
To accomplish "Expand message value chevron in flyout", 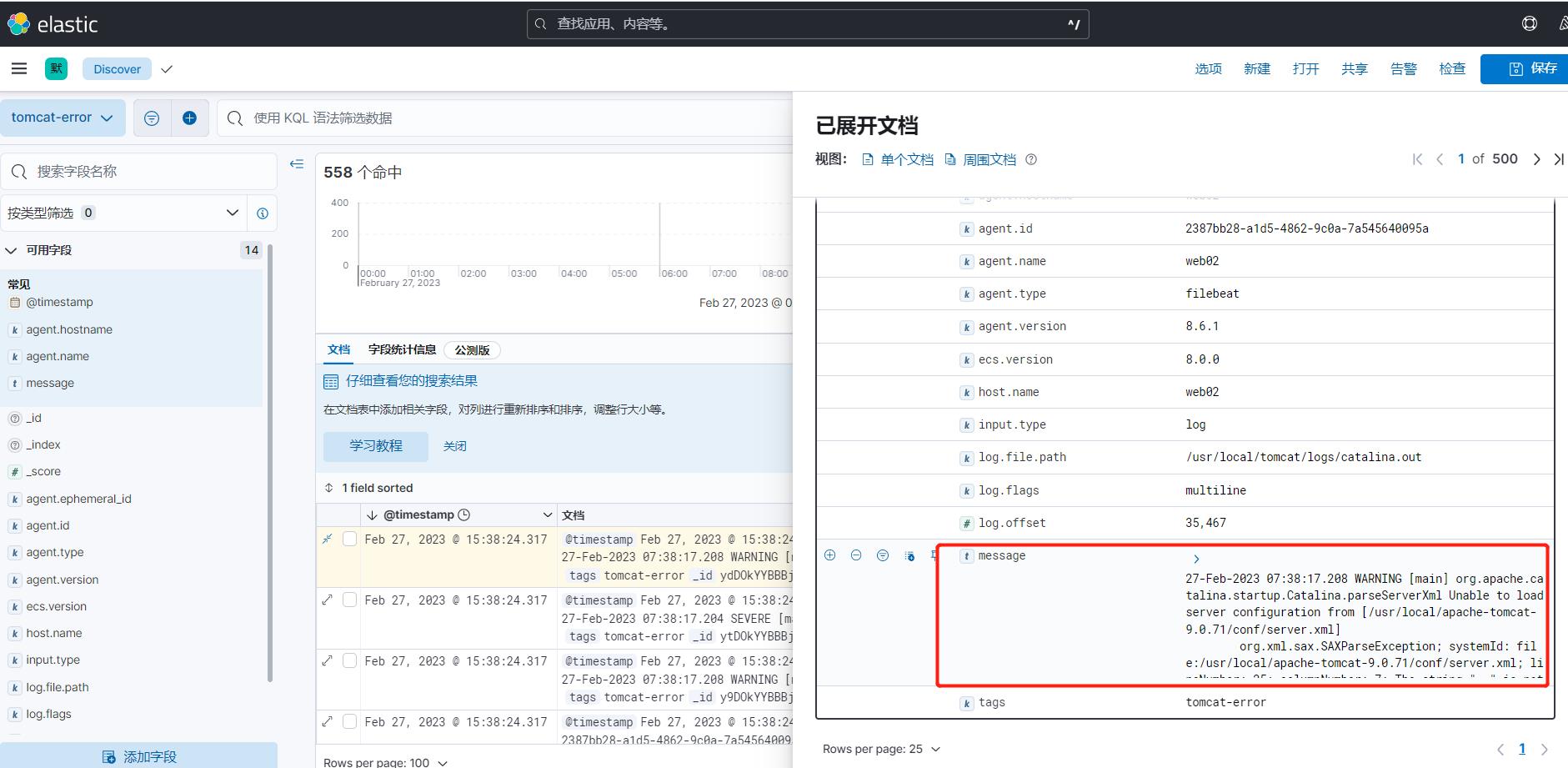I will click(1196, 559).
